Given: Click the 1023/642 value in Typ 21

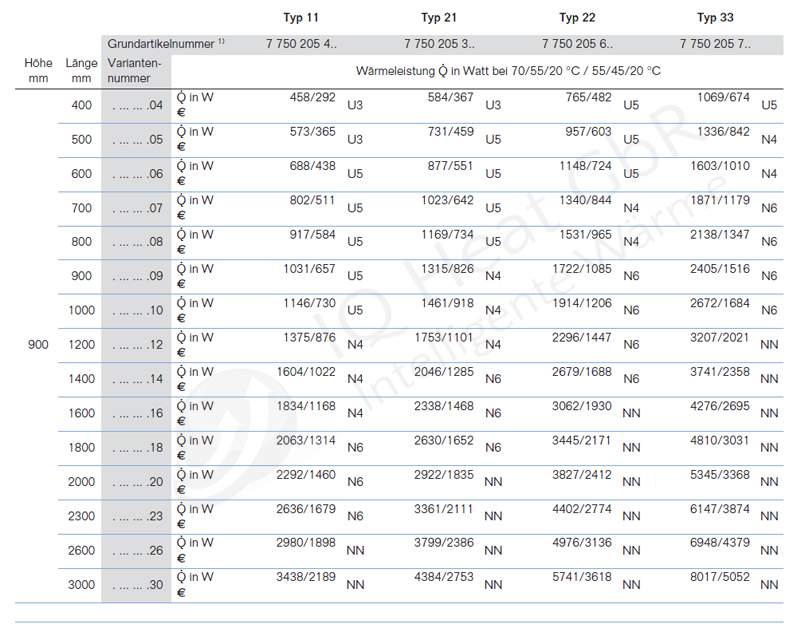Looking at the screenshot, I should [x=448, y=200].
